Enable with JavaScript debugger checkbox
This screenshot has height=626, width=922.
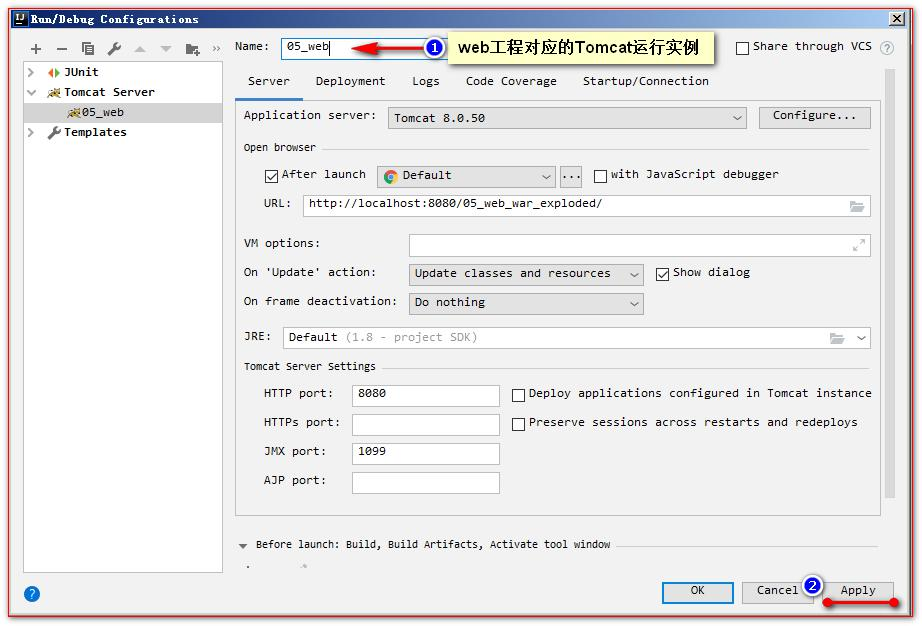pos(600,176)
